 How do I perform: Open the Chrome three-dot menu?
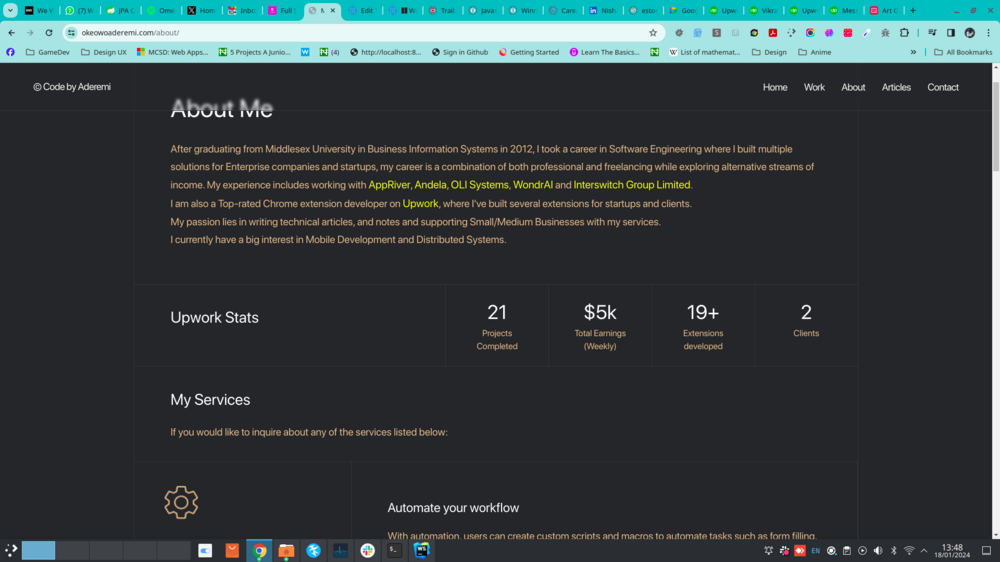pos(989,33)
